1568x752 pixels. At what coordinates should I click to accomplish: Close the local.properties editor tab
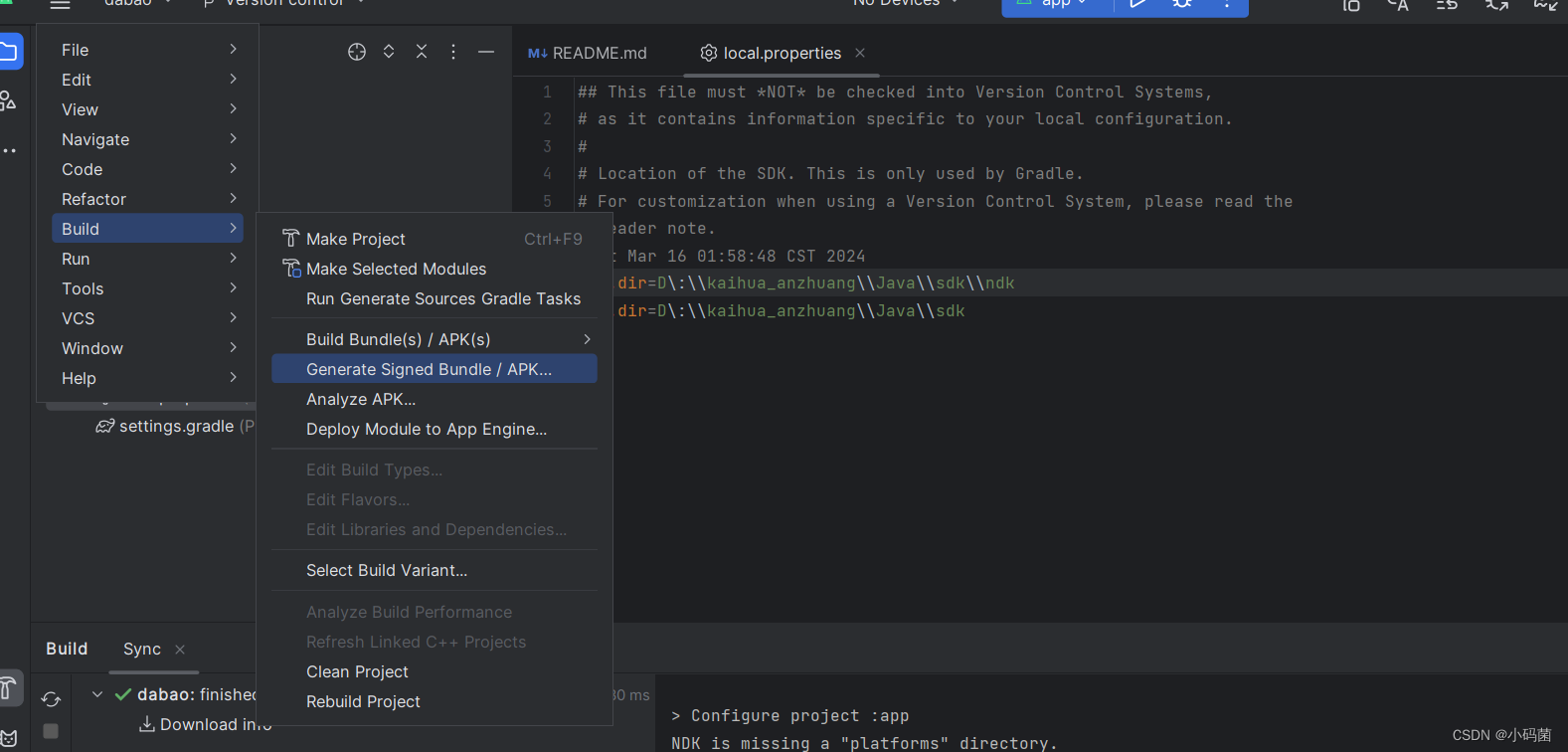(x=860, y=53)
